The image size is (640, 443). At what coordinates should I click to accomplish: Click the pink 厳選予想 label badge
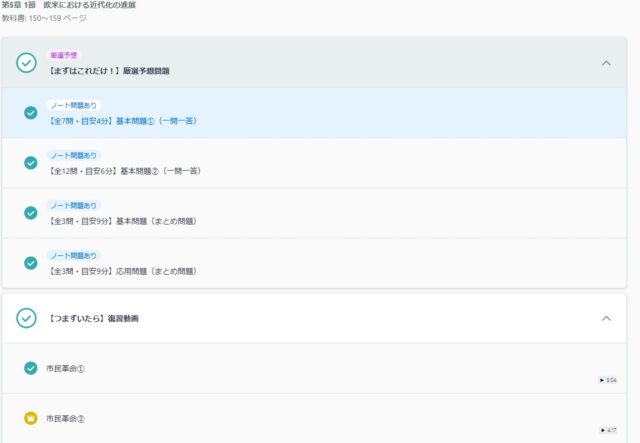(x=64, y=55)
